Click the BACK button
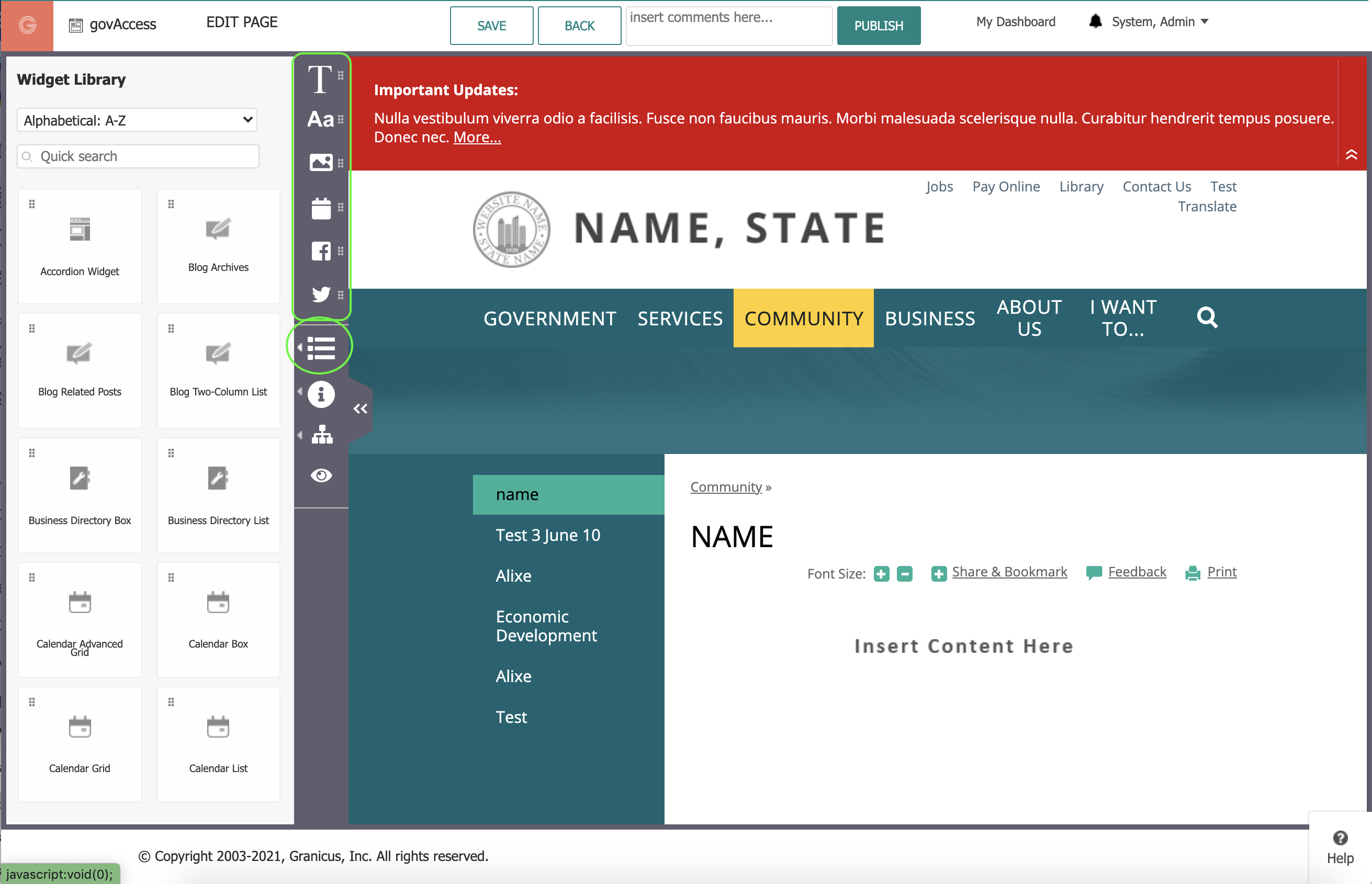This screenshot has width=1372, height=884. coord(579,26)
